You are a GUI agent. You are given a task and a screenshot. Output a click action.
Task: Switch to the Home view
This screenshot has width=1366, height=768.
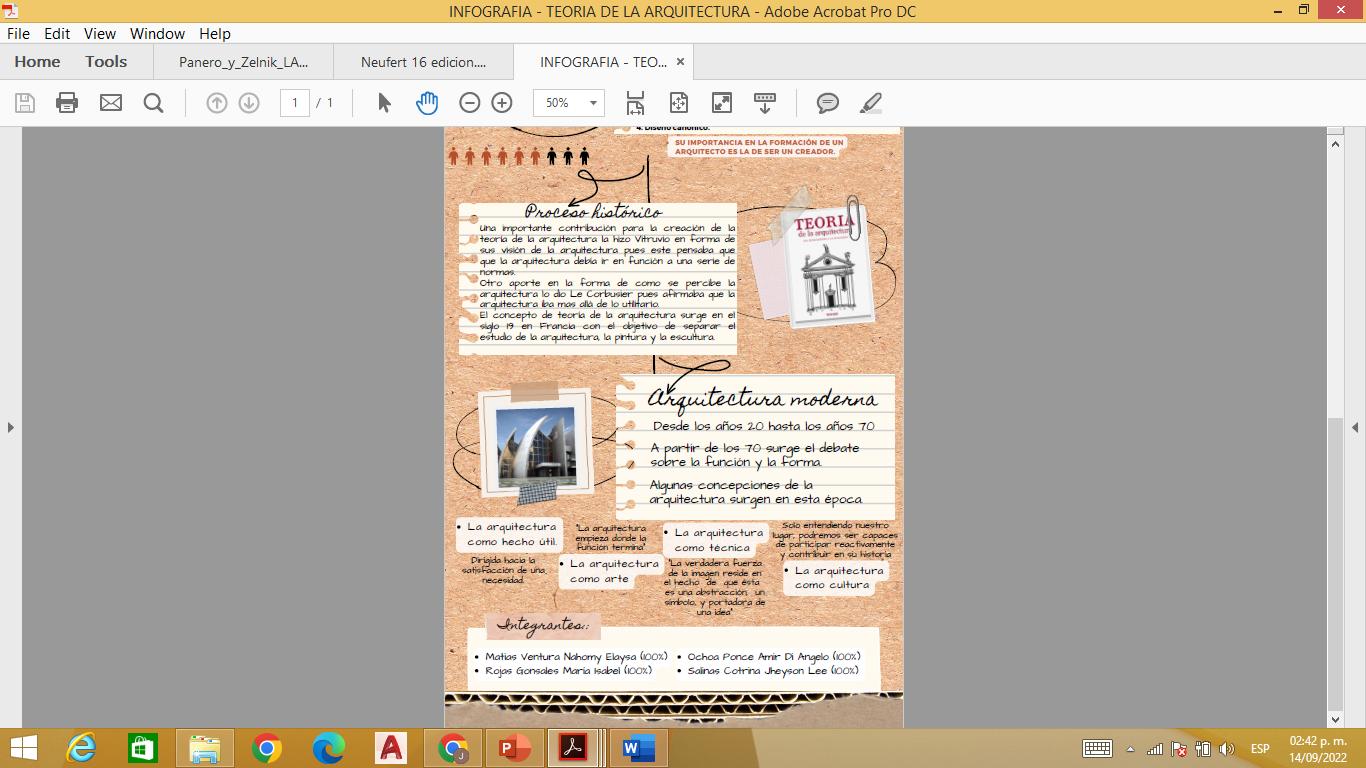[37, 61]
